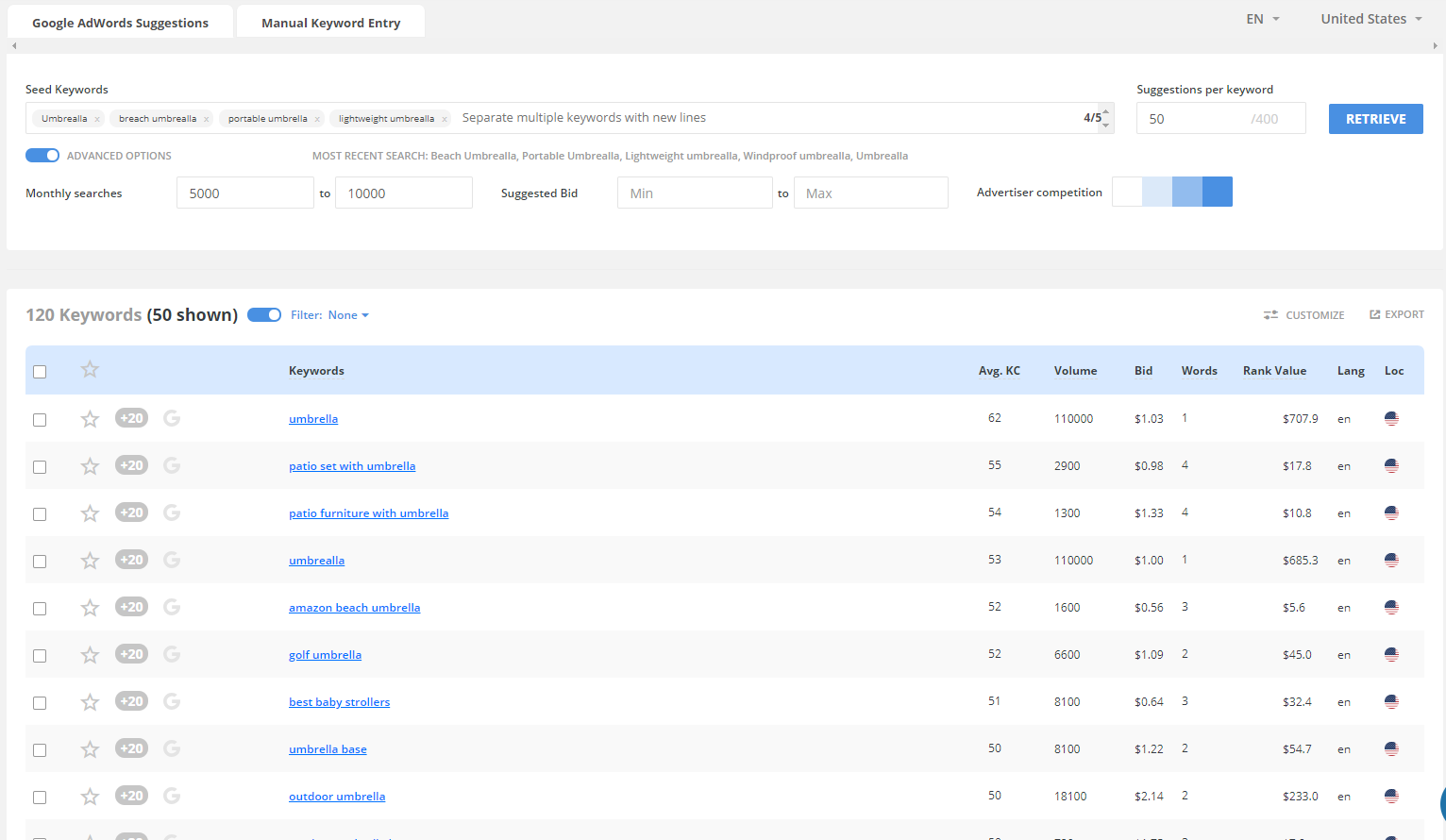
Task: Star the best baby strollers keyword
Action: pos(90,701)
